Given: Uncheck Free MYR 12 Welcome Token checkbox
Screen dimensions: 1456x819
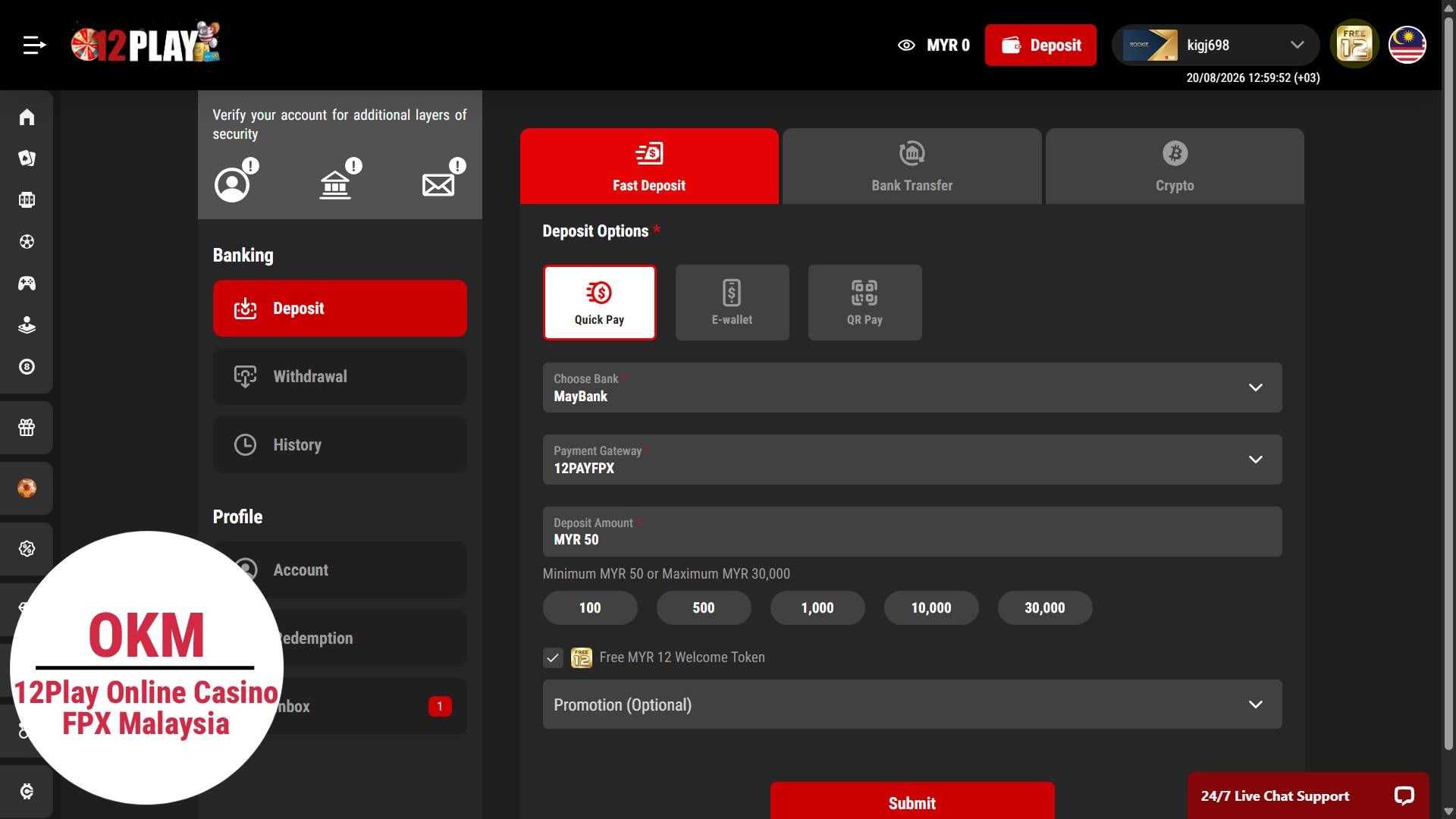Looking at the screenshot, I should pos(553,657).
